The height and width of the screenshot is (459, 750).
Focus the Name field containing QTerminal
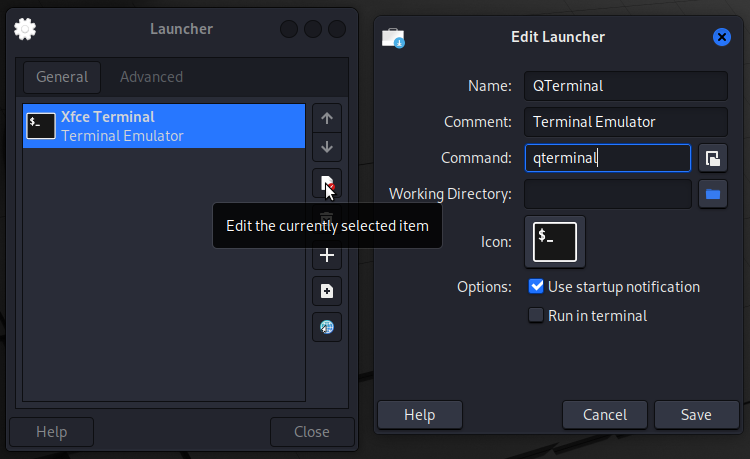pos(626,86)
